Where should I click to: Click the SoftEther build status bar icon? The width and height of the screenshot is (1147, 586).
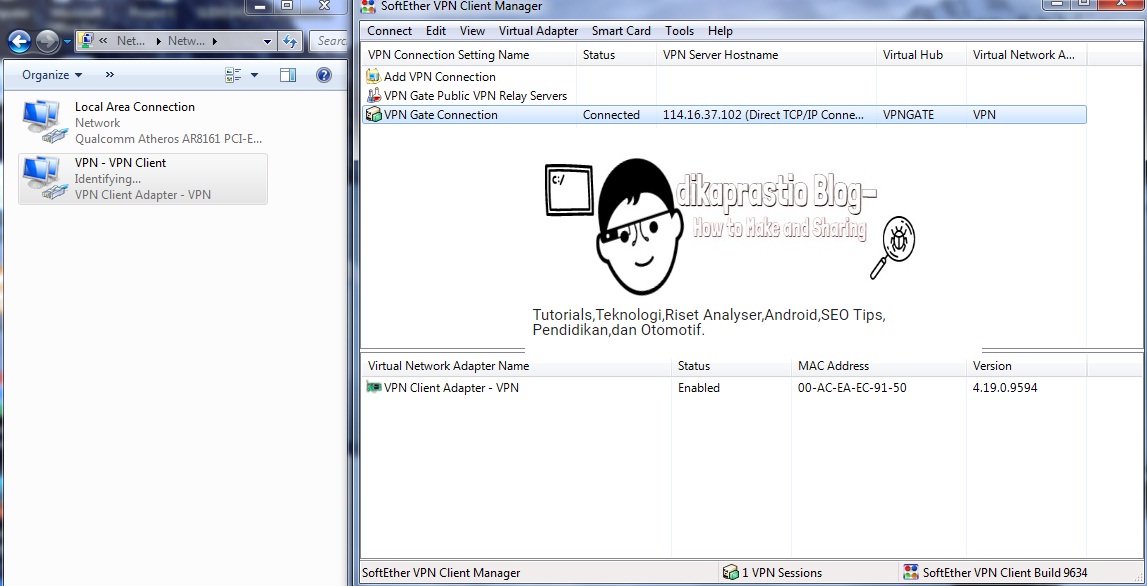tap(911, 572)
